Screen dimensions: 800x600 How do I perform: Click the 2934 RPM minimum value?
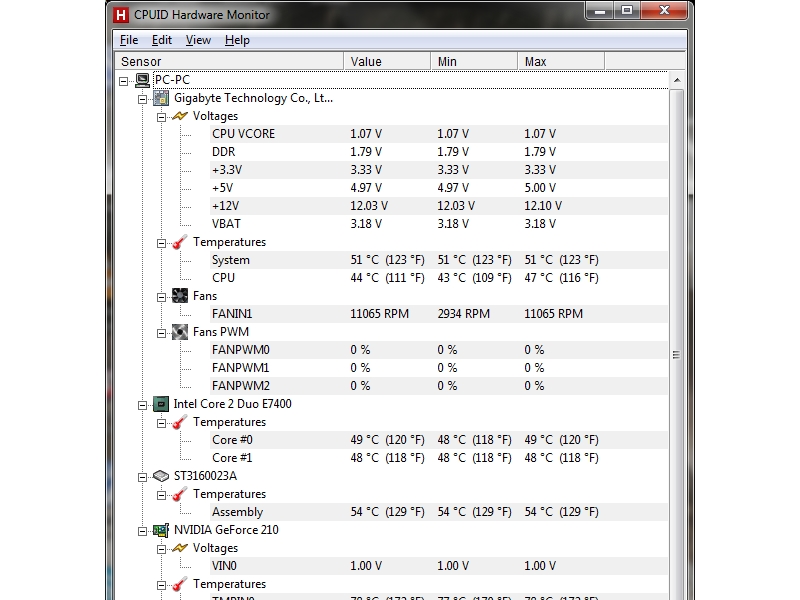[x=463, y=314]
